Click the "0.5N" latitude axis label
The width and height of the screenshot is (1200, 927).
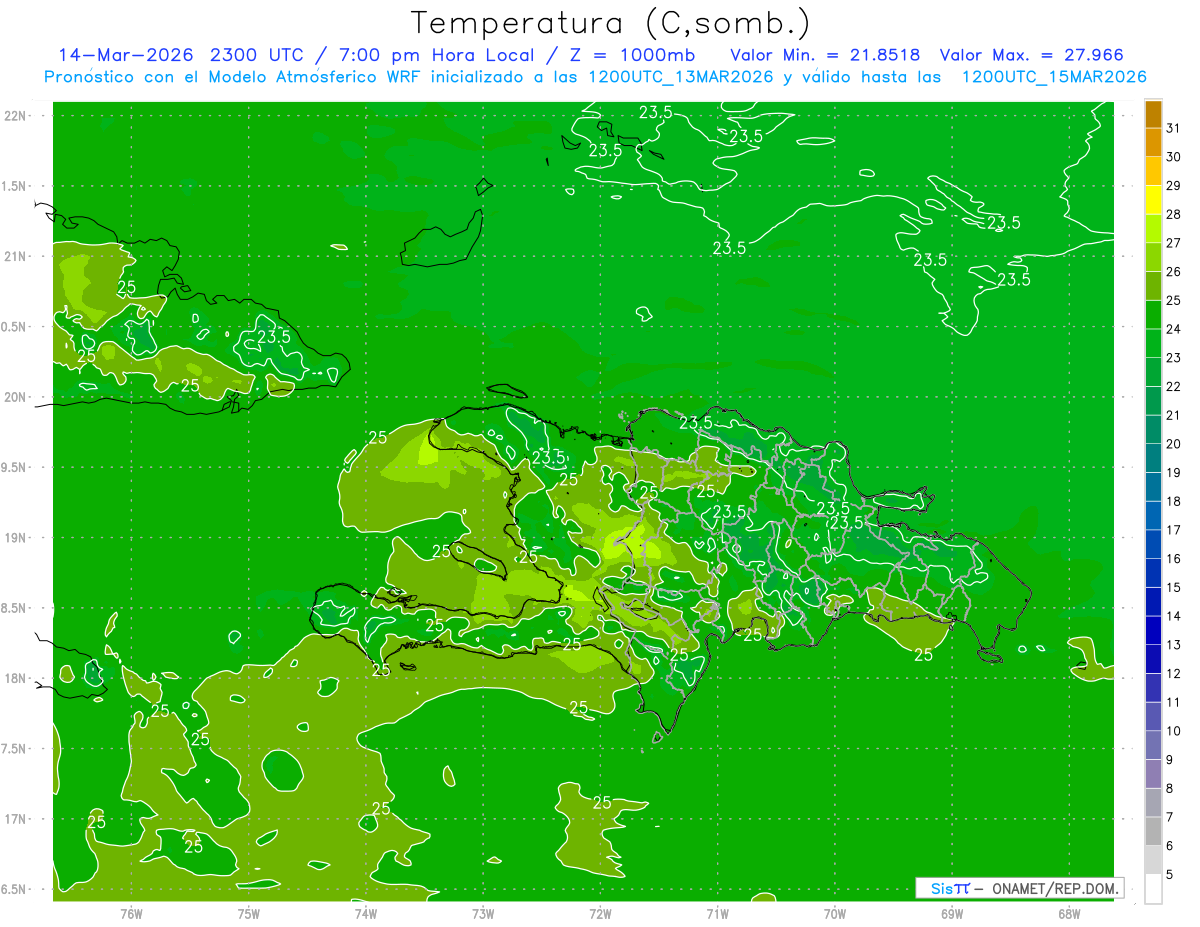pyautogui.click(x=15, y=327)
